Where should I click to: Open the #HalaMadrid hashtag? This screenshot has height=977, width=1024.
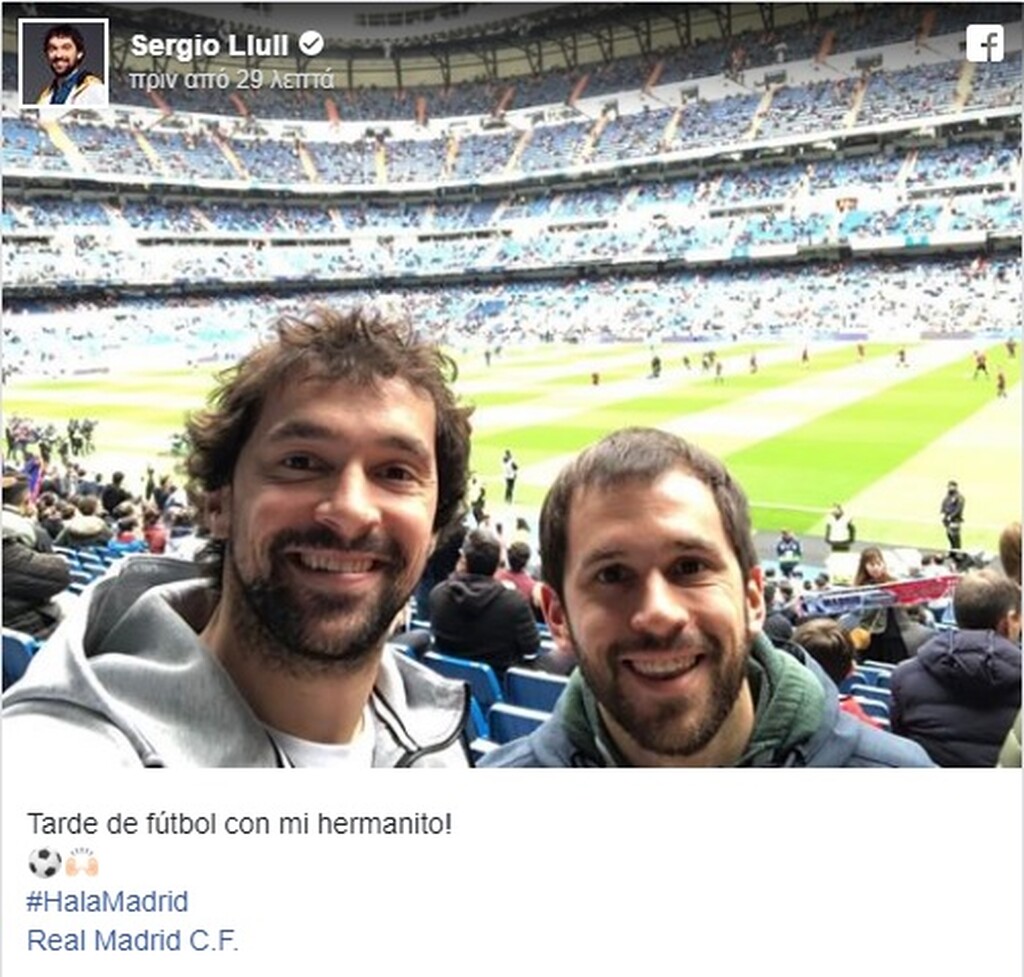point(107,901)
